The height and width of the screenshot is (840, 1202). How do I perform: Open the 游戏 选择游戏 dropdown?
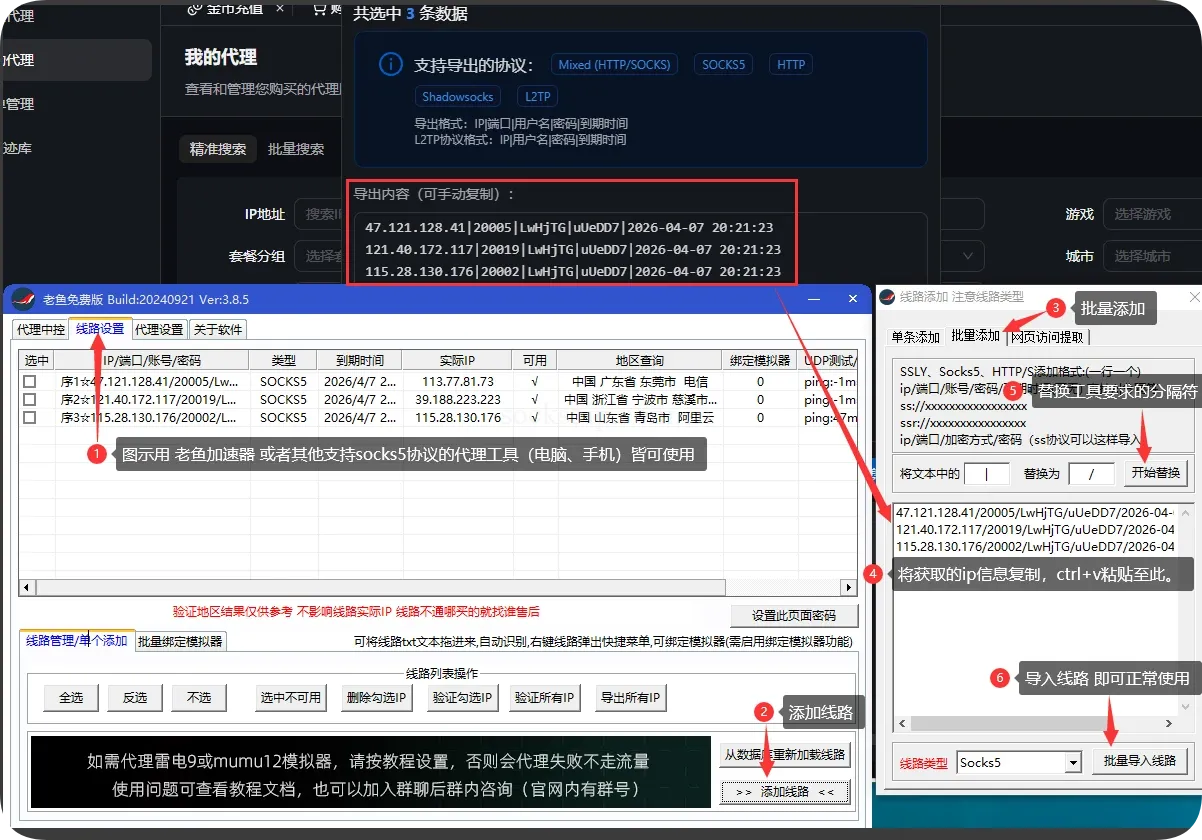(1153, 214)
